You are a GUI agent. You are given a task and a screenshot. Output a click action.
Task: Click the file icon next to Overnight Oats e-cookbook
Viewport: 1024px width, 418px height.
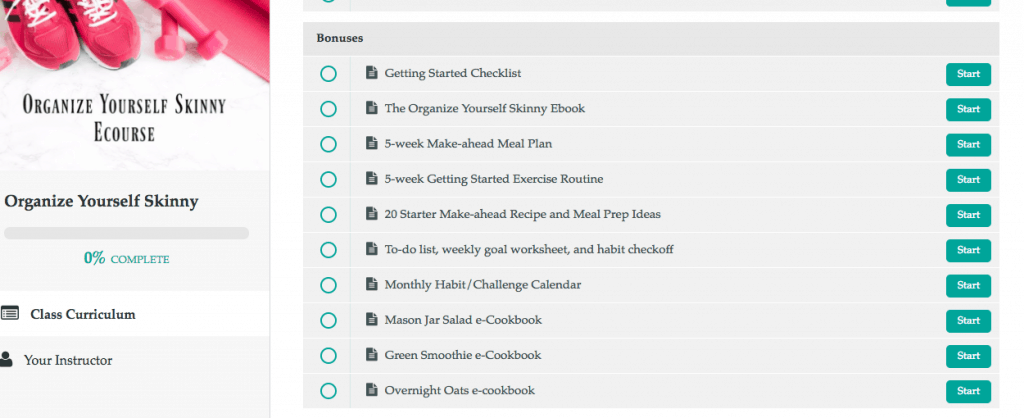point(372,390)
